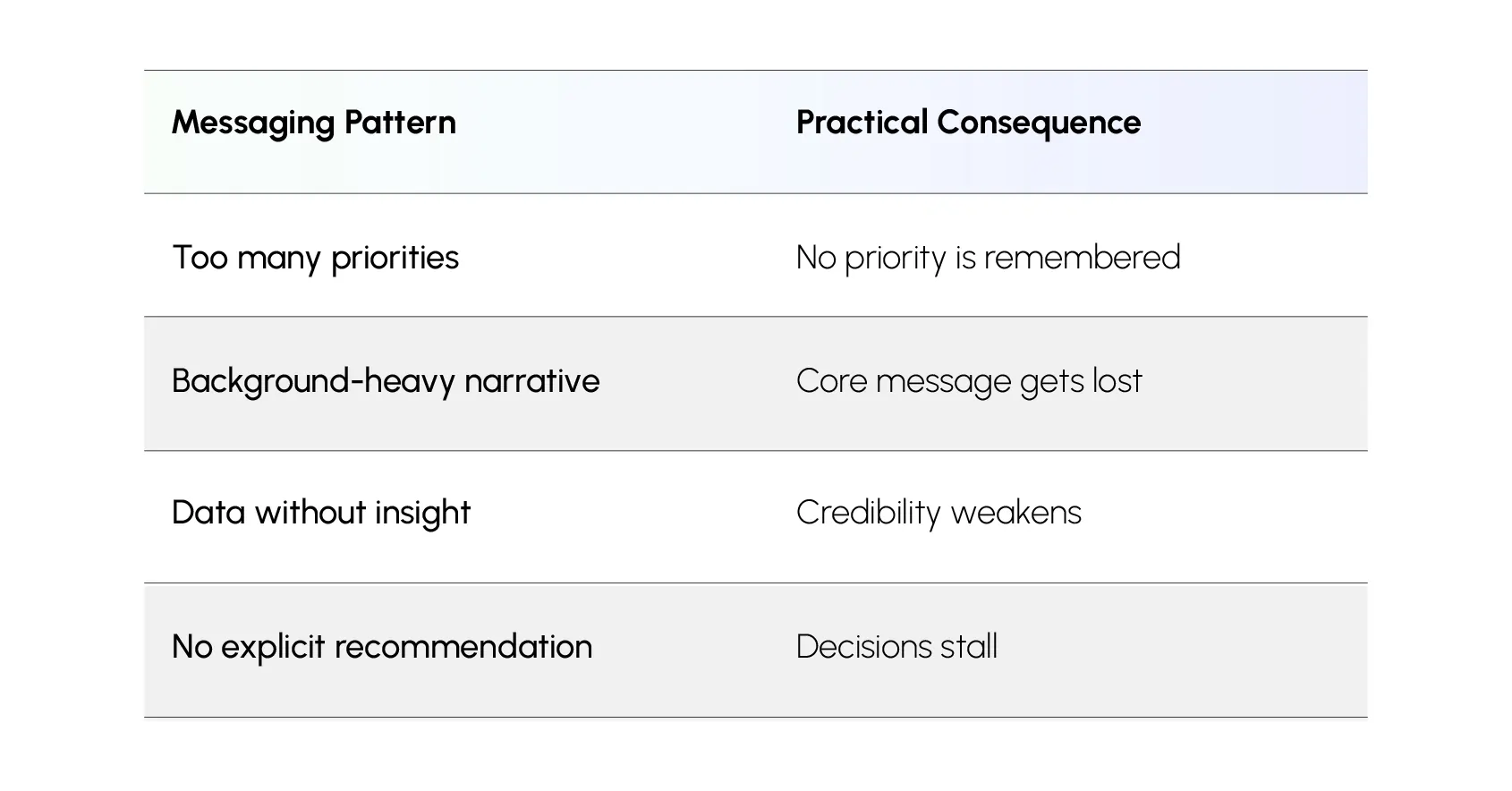Click the word 'explicit' in last row
This screenshot has width=1512, height=791.
[273, 647]
